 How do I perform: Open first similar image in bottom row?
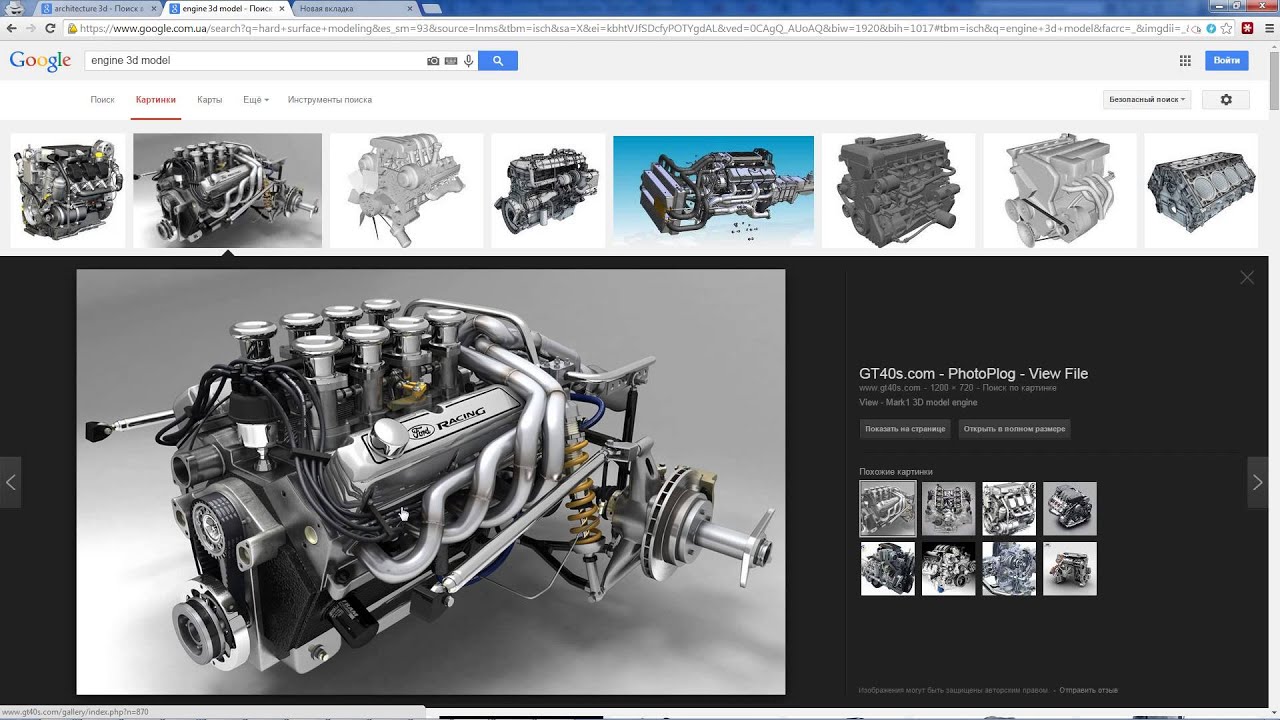tap(888, 569)
